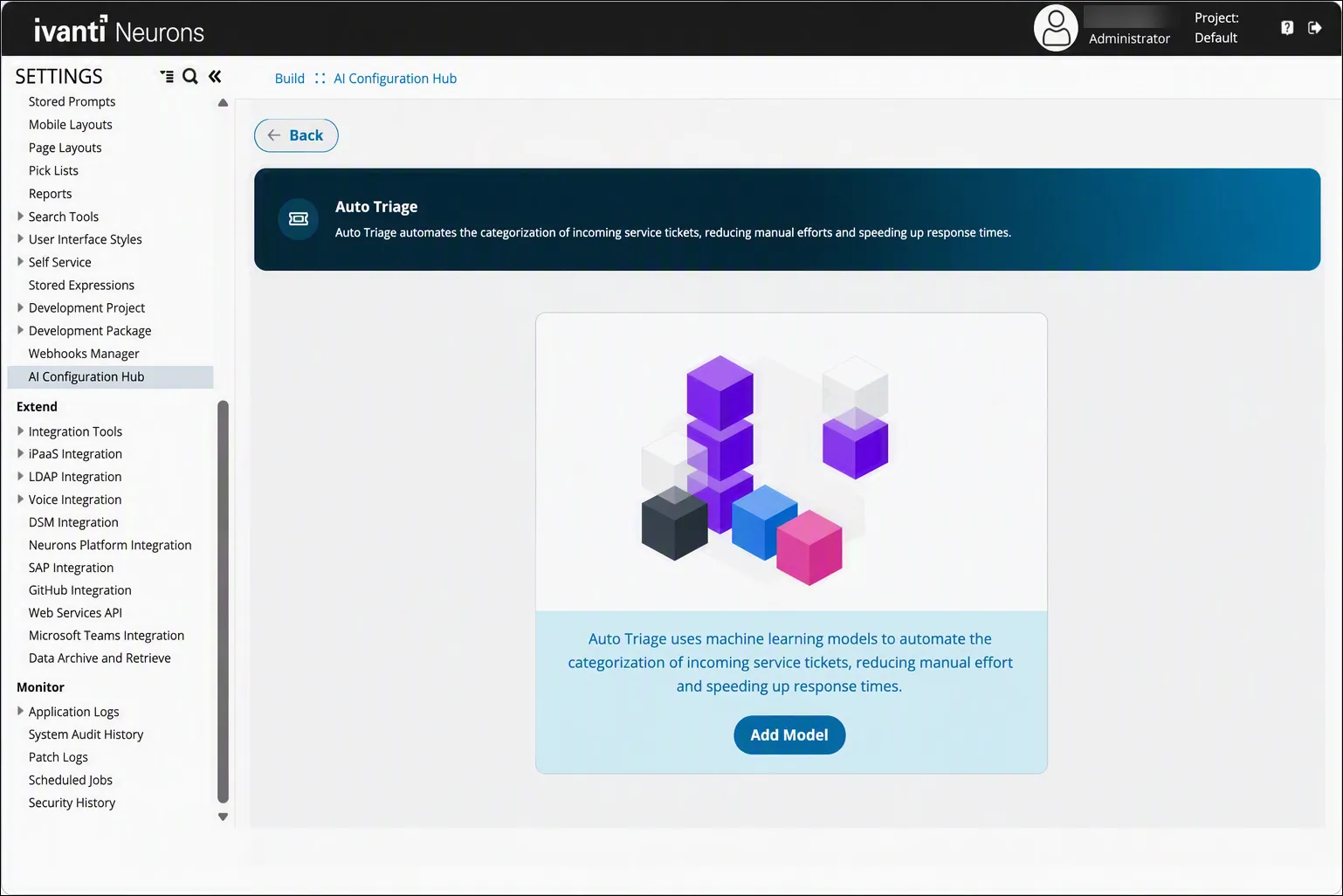Screen dimensions: 1343x896
Task: Click the sidebar vertical scrollbar thumb
Action: coord(223,602)
